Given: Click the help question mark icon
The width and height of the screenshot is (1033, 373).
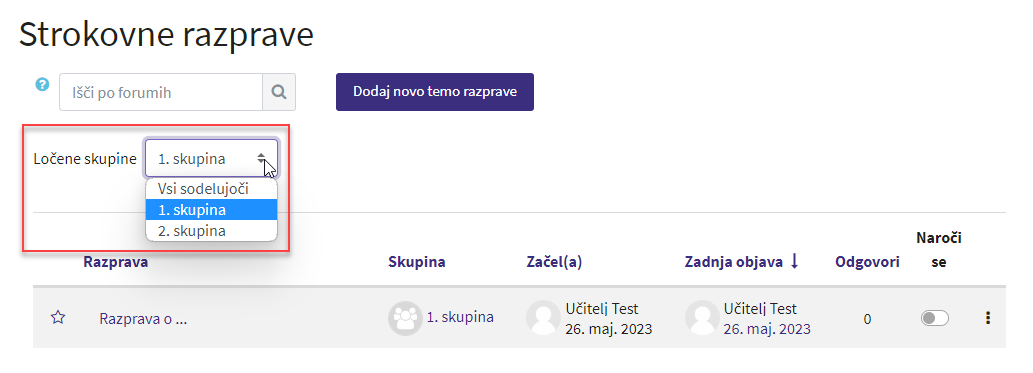Looking at the screenshot, I should [43, 84].
